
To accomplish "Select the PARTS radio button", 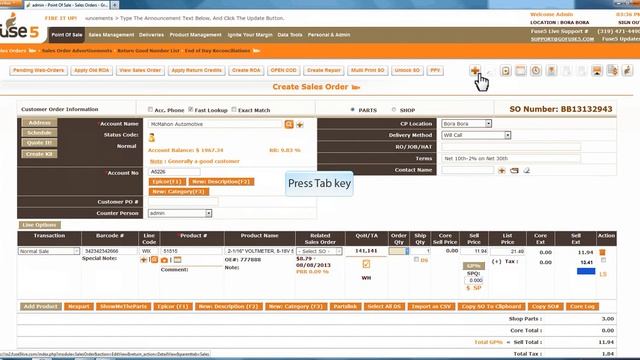I will pos(353,110).
